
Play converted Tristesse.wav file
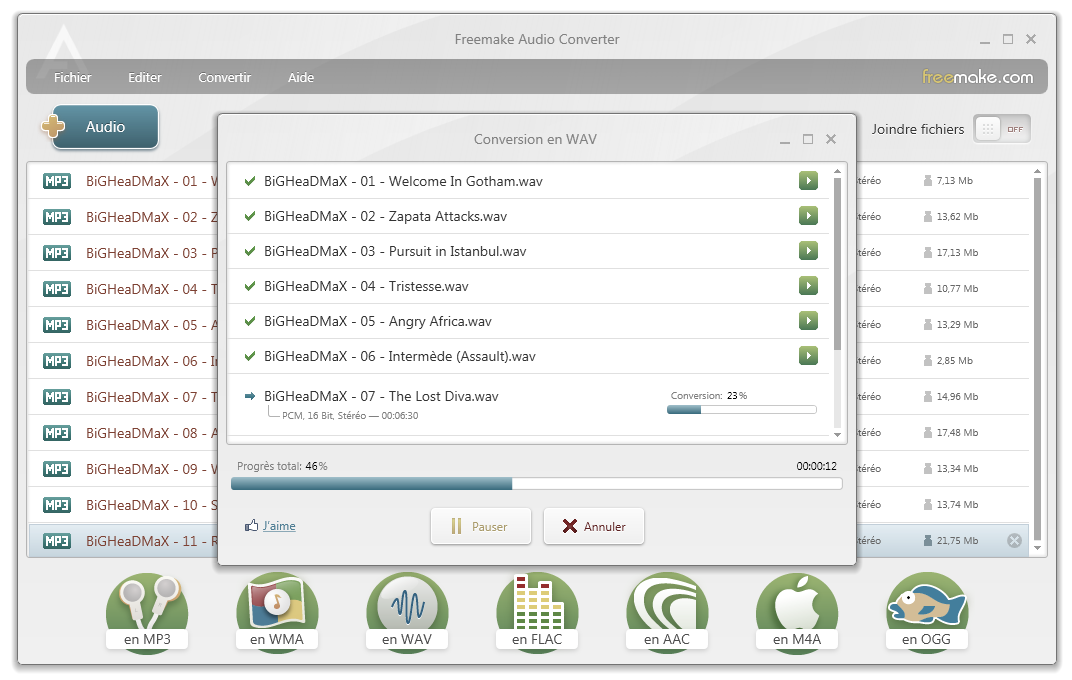pyautogui.click(x=808, y=286)
